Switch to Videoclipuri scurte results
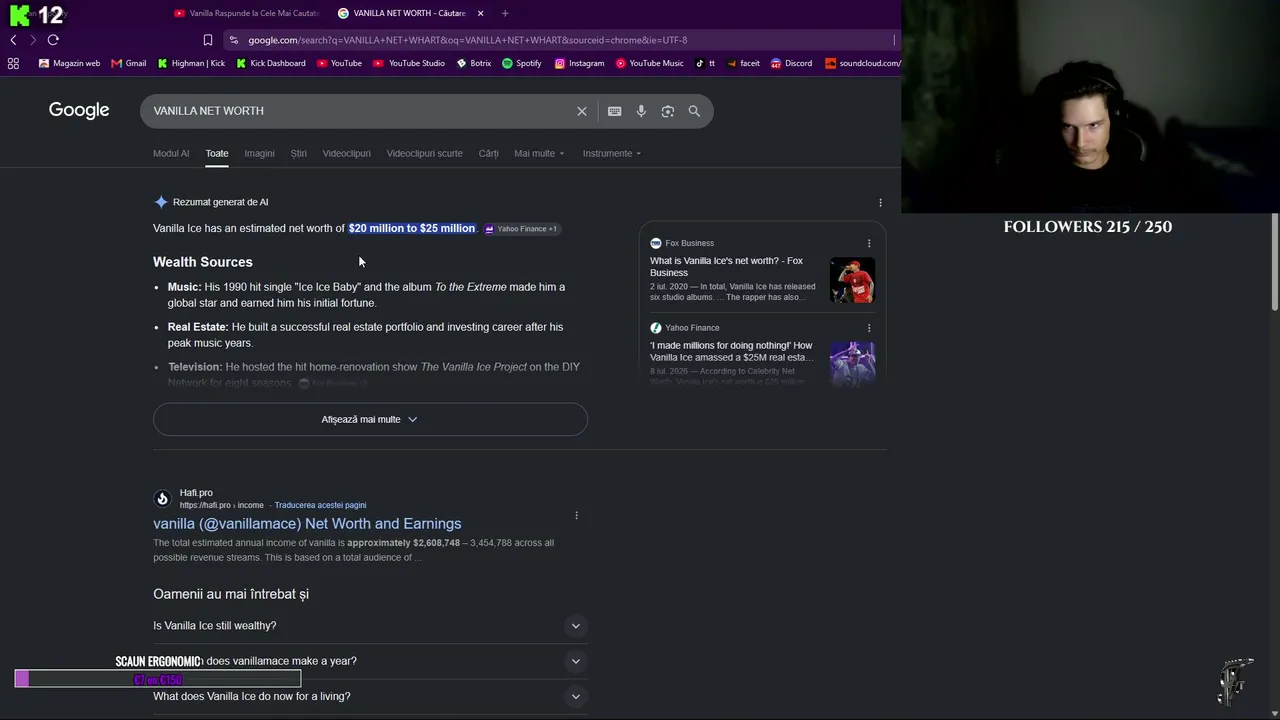The width and height of the screenshot is (1280, 720). point(424,153)
